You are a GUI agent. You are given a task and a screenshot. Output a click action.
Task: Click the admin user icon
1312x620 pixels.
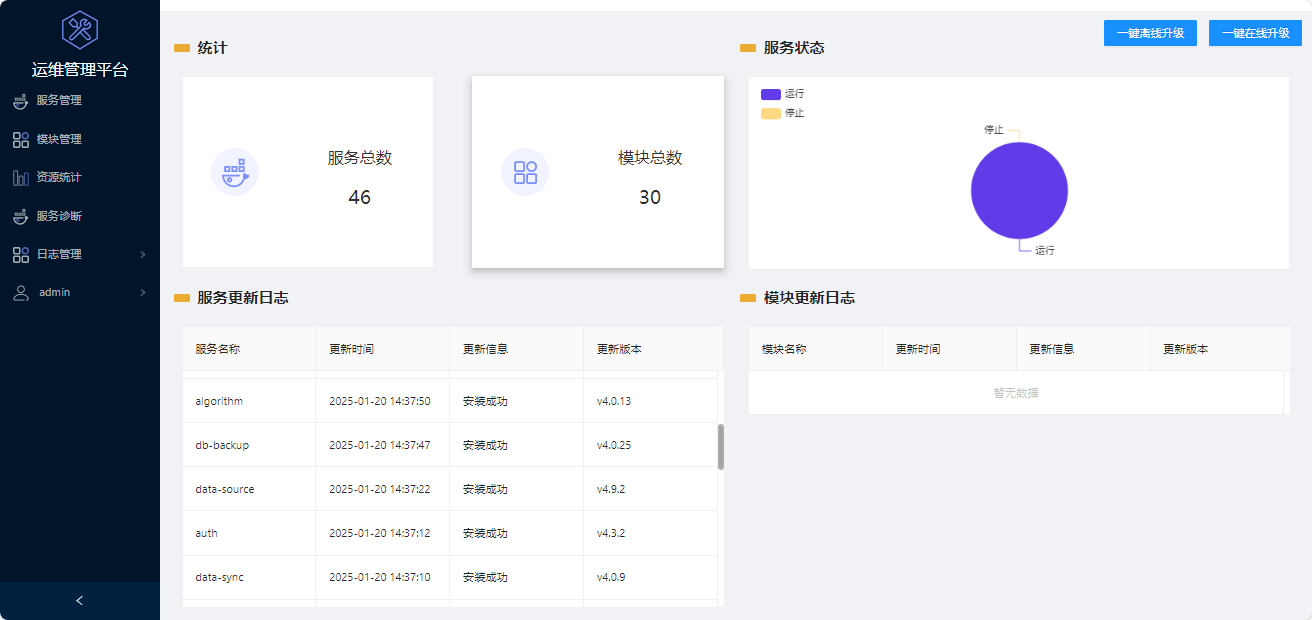[20, 293]
